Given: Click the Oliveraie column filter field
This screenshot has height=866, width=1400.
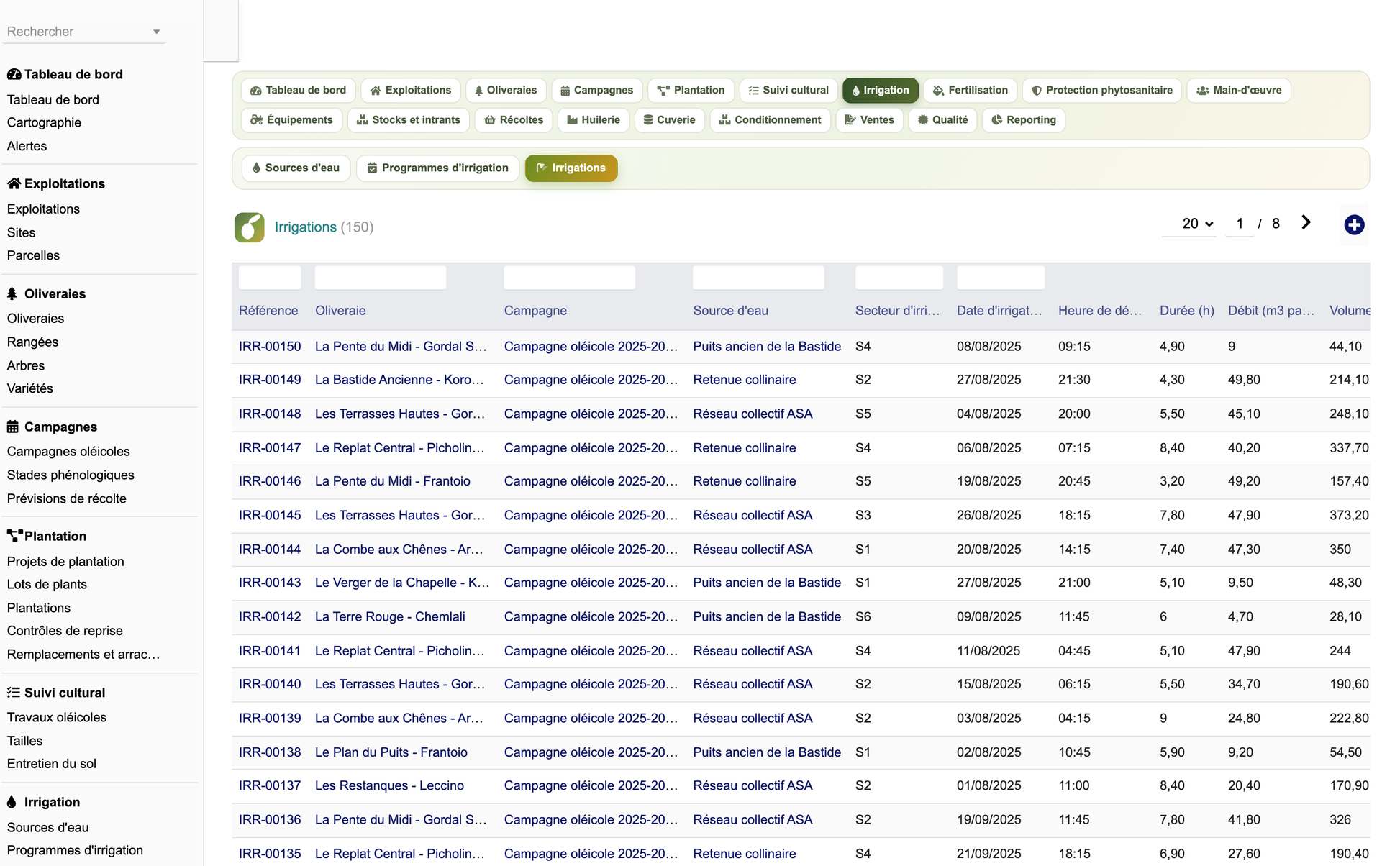Looking at the screenshot, I should pos(381,278).
